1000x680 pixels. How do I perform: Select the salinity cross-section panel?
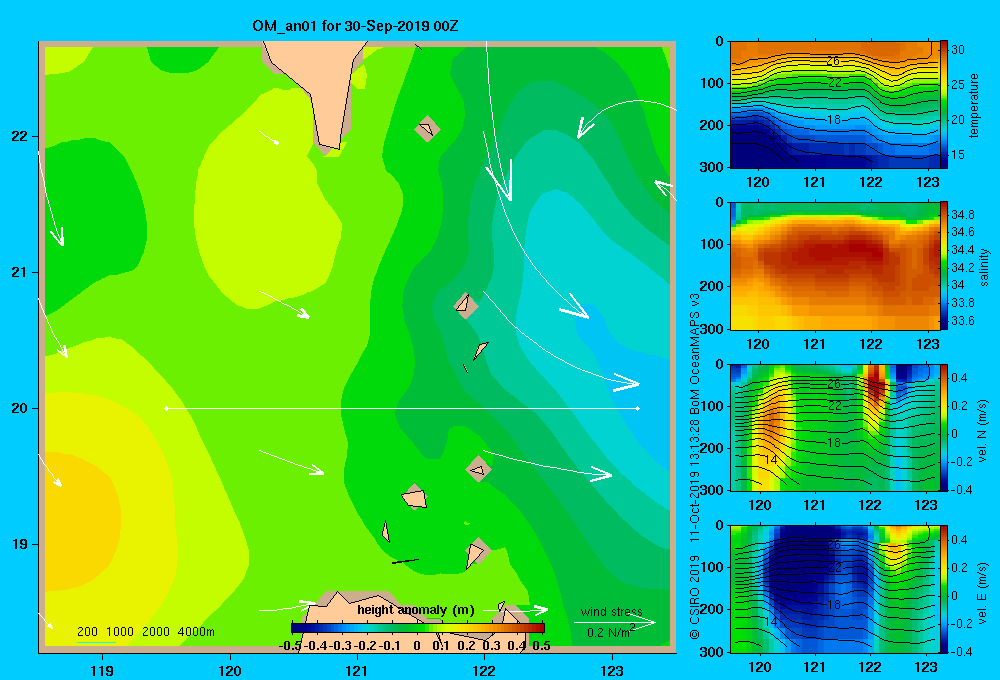click(834, 266)
